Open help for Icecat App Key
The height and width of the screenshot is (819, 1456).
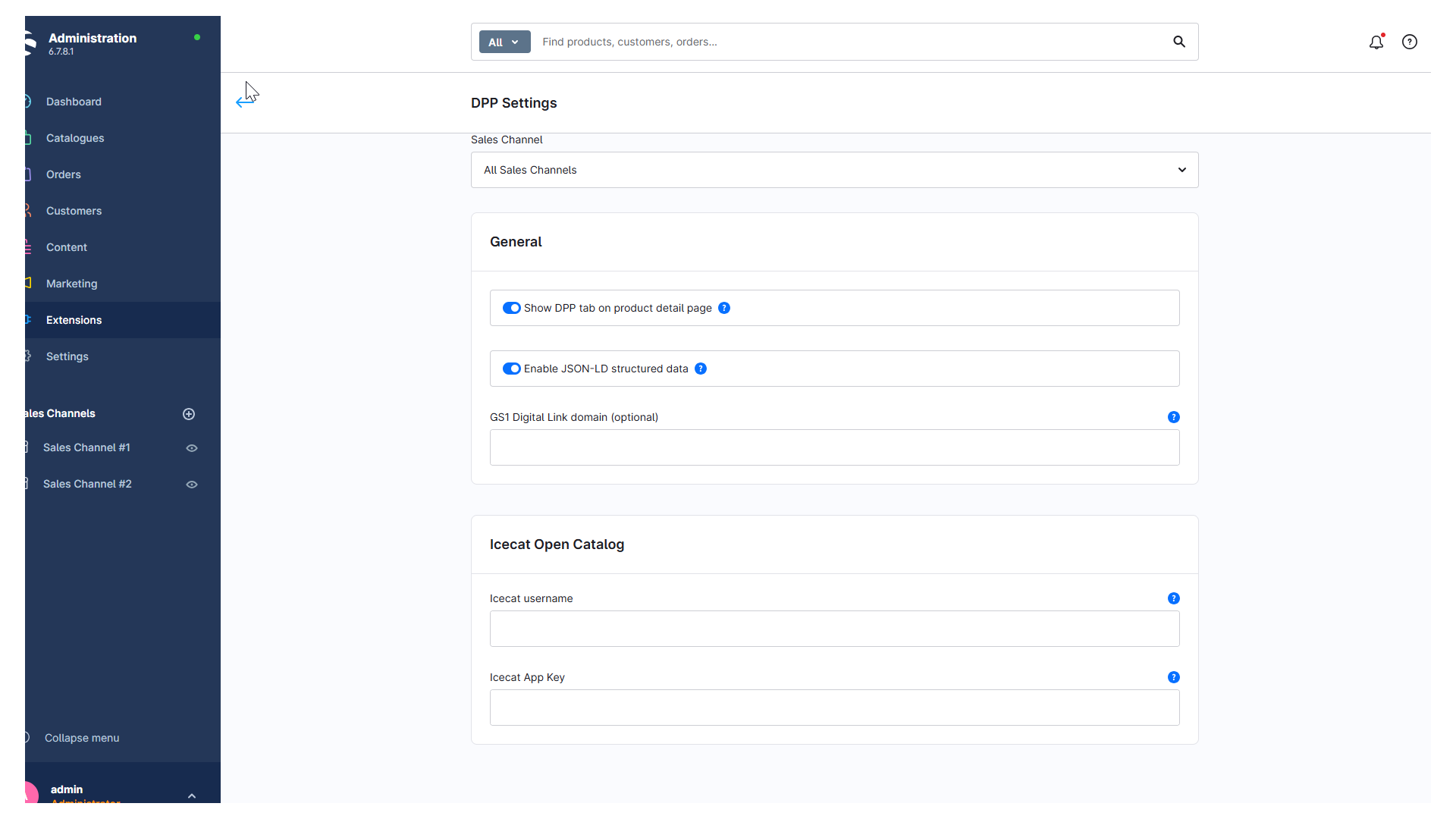click(1173, 677)
